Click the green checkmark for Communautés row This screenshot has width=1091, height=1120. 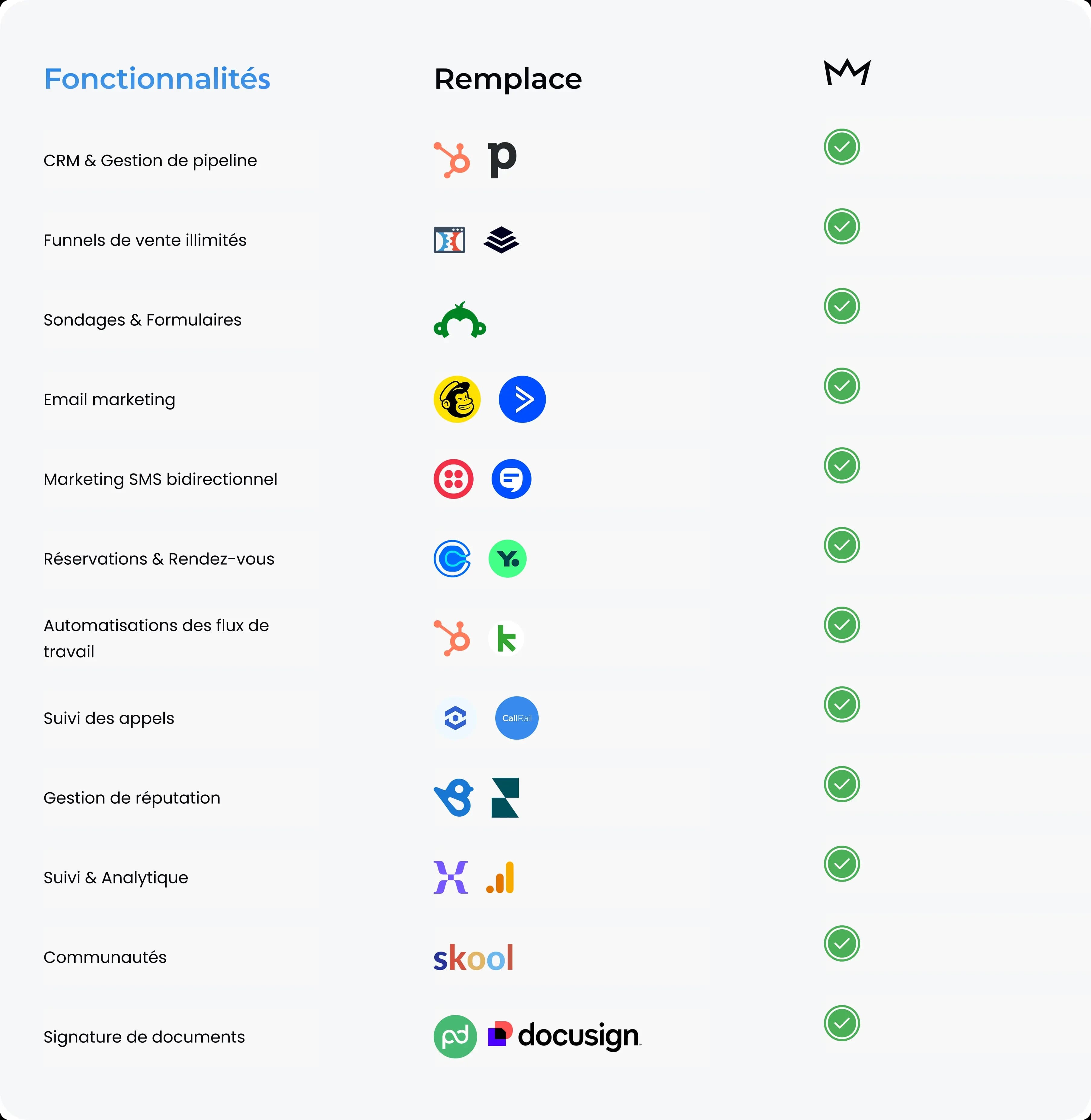[x=842, y=943]
